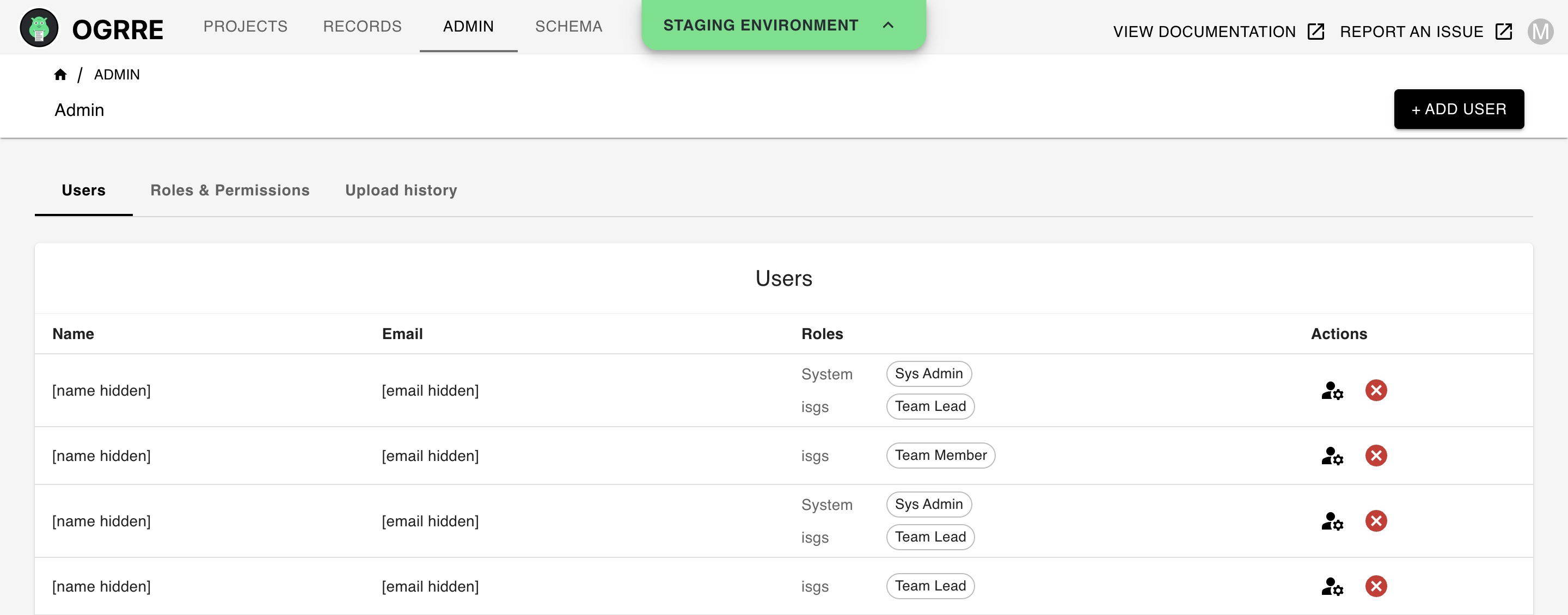Image resolution: width=1568 pixels, height=615 pixels.
Task: Switch to Roles & Permissions tab
Action: click(230, 190)
